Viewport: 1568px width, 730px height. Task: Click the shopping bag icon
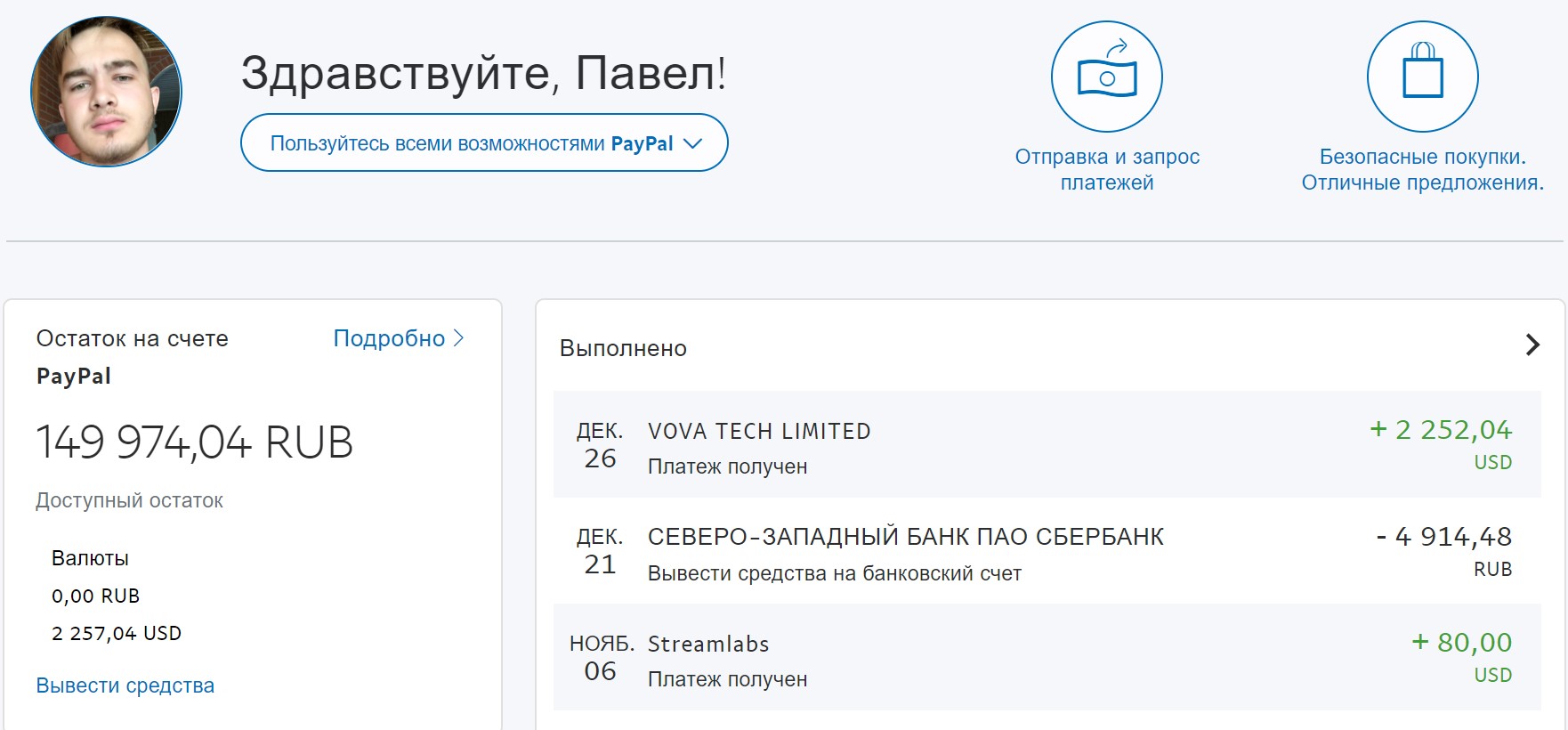click(x=1422, y=77)
